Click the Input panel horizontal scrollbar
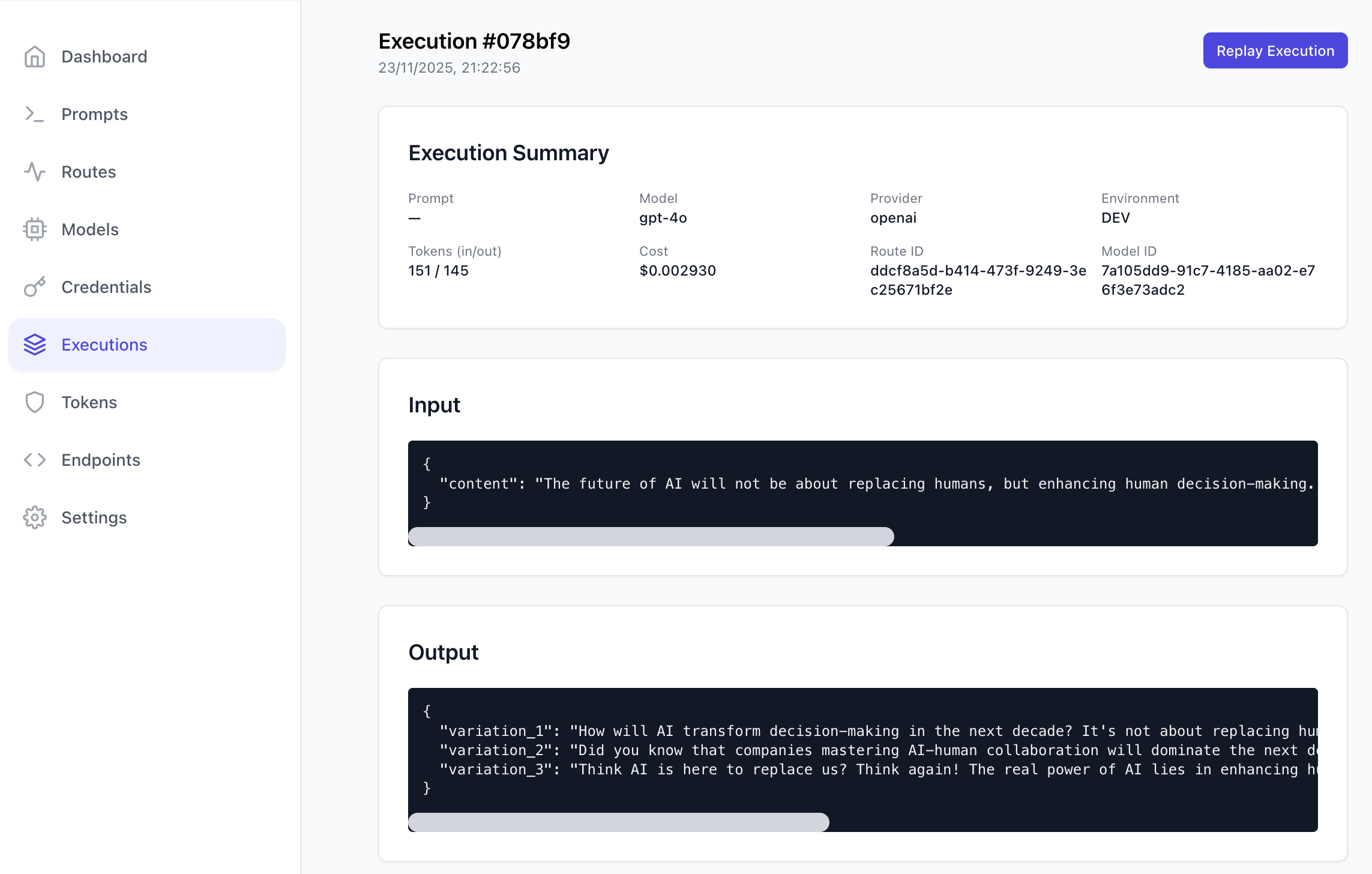The image size is (1372, 874). point(651,536)
